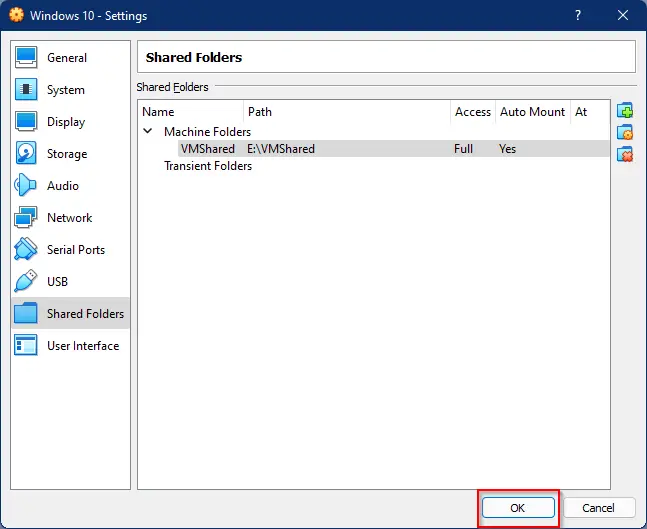
Task: Click the VirtualBox gear icon in title bar
Action: (17, 15)
